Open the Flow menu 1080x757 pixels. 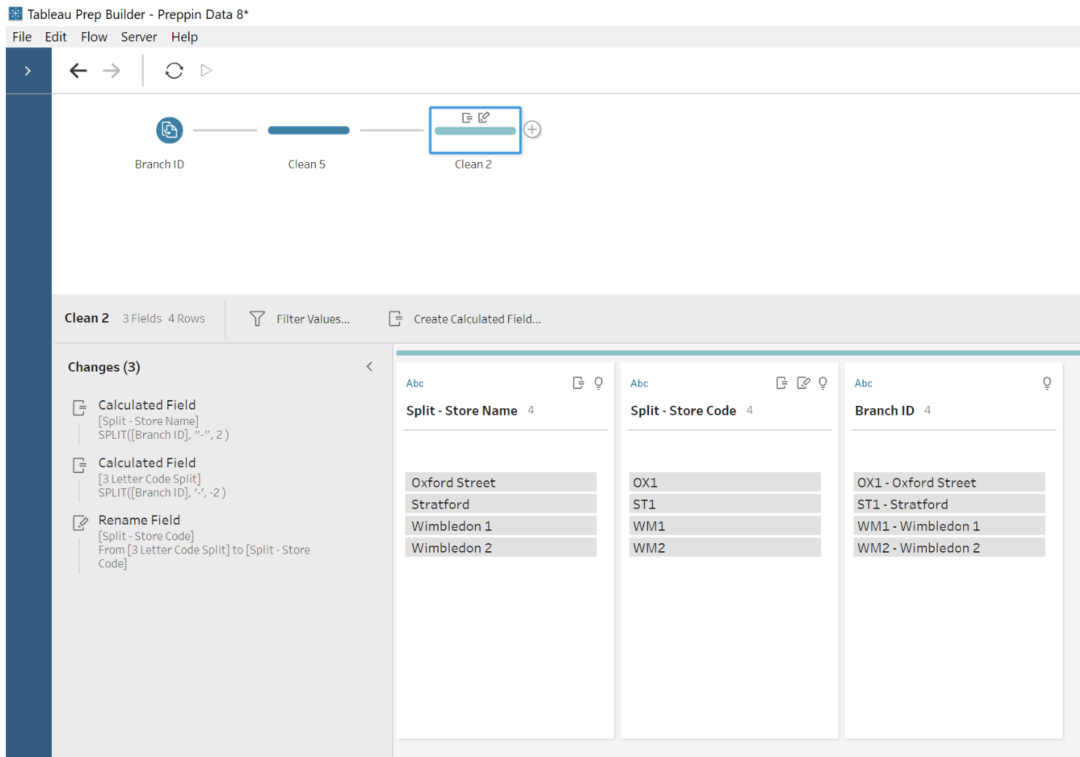coord(94,37)
